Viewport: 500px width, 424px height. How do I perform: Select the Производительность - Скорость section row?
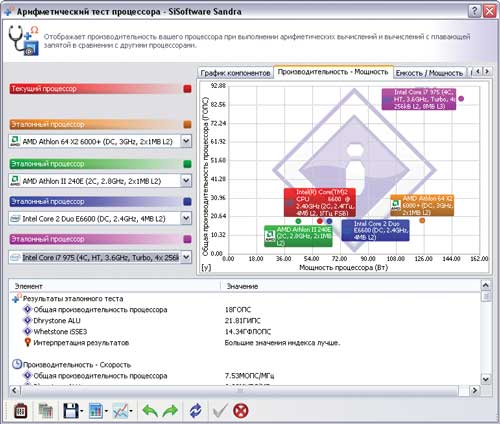pos(77,364)
